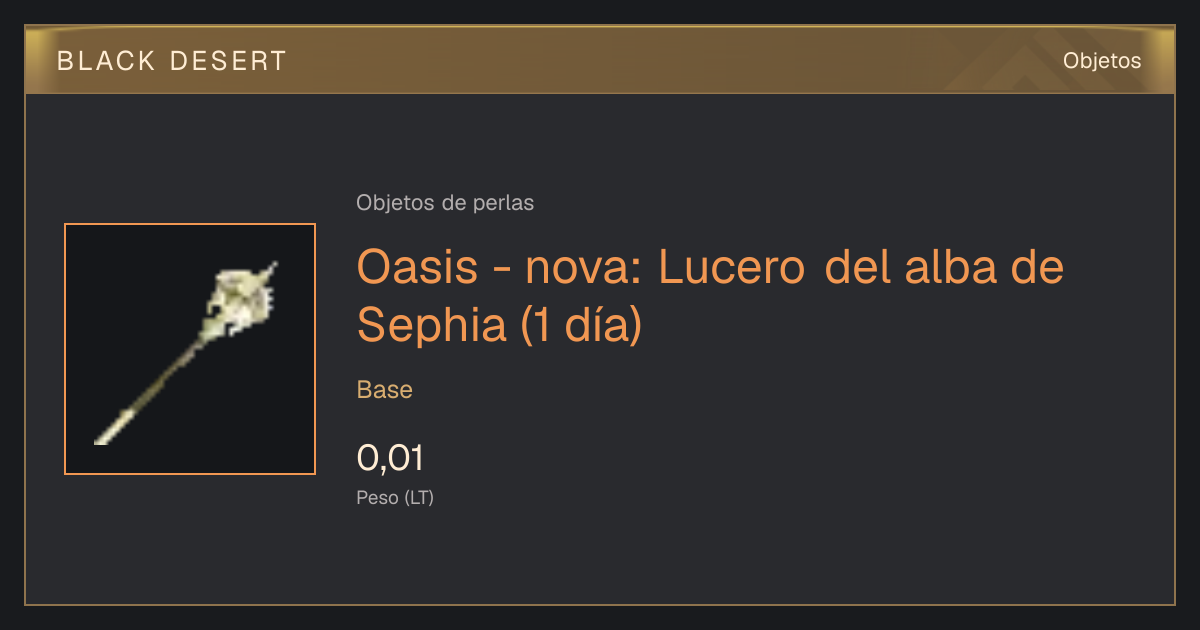The height and width of the screenshot is (630, 1200).
Task: Click the chevron emblem in the header banner
Action: pyautogui.click(x=1008, y=66)
